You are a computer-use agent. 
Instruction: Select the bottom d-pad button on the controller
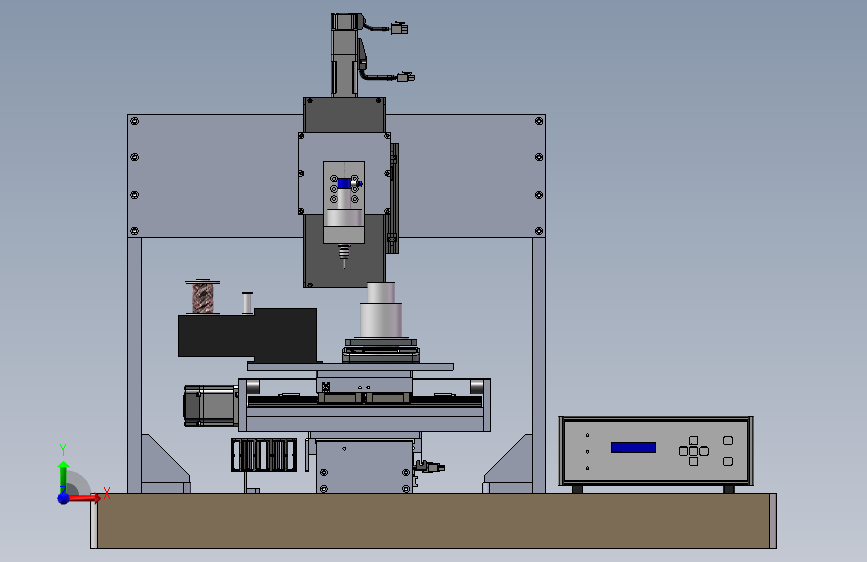pos(693,461)
